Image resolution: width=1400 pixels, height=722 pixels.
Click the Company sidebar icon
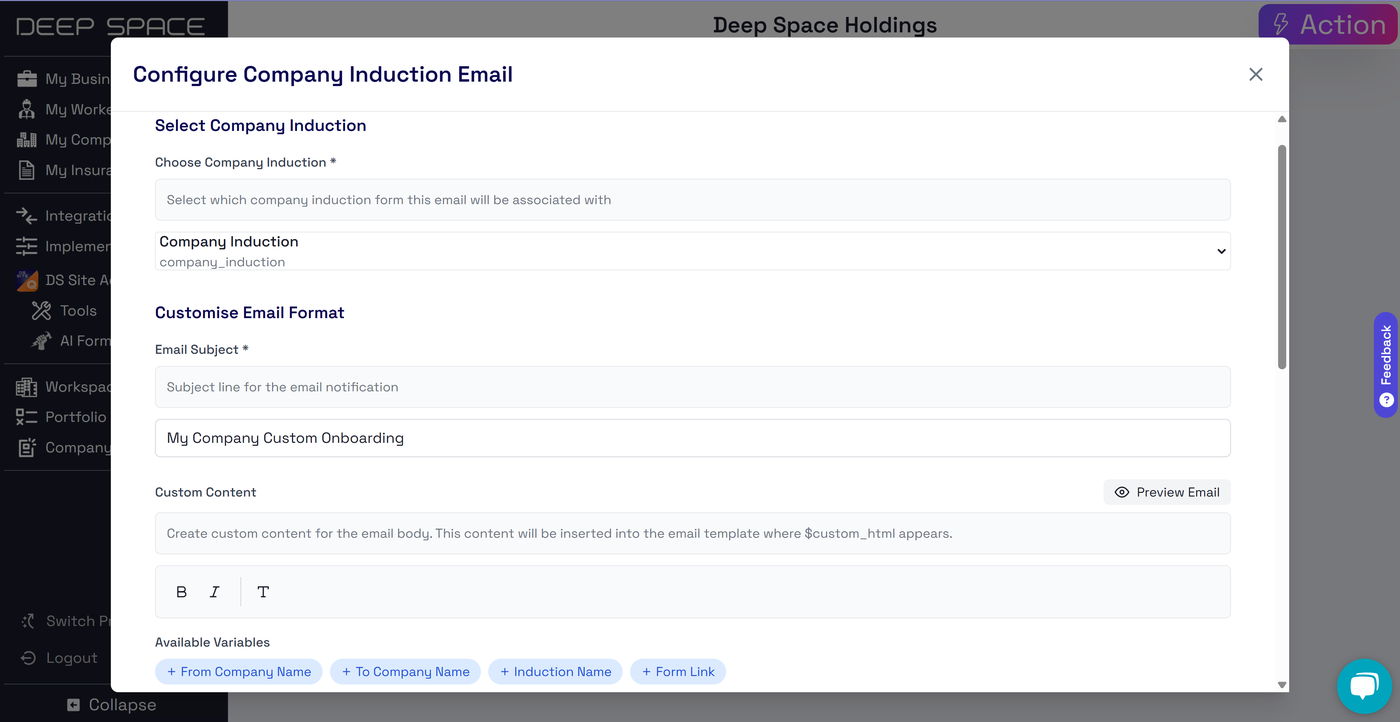[27, 448]
